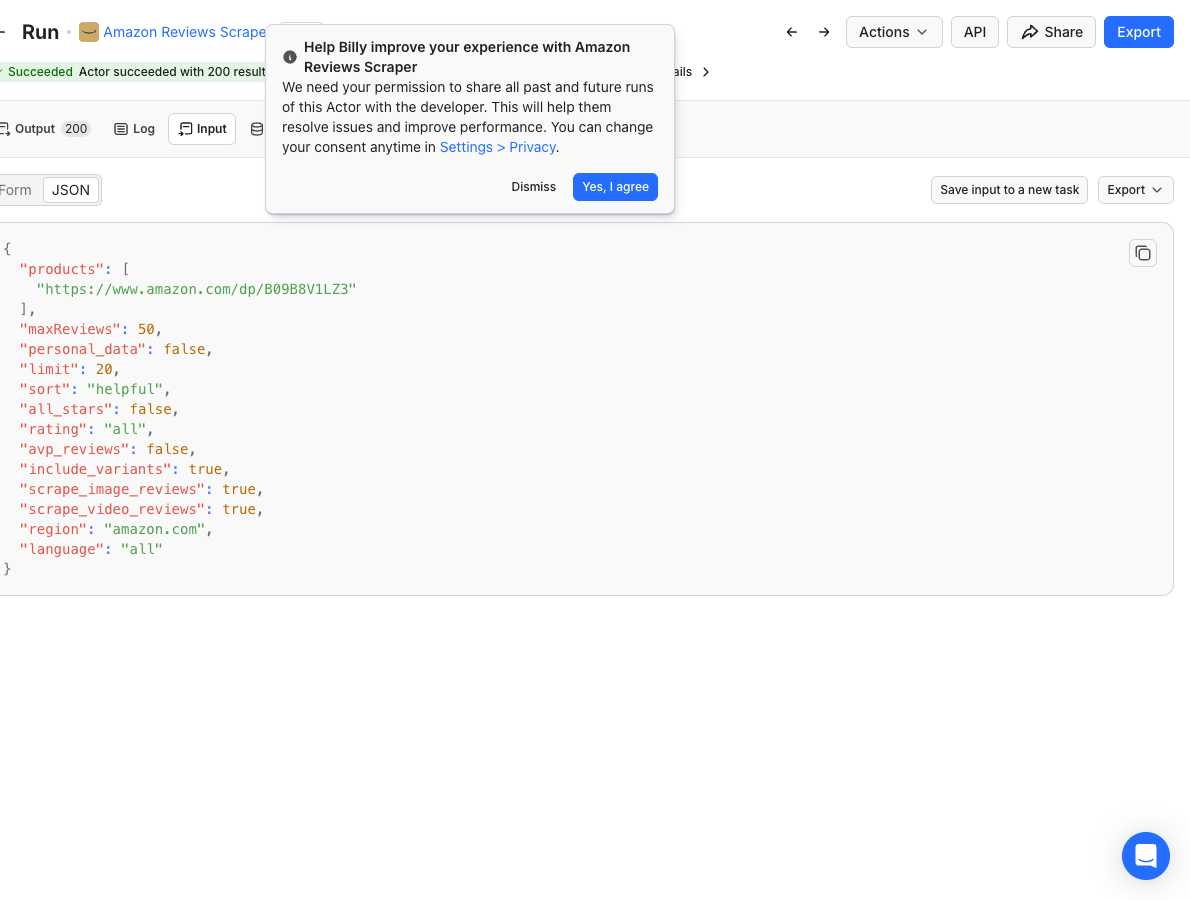The image size is (1190, 900).
Task: Switch input view to JSON
Action: click(x=71, y=190)
